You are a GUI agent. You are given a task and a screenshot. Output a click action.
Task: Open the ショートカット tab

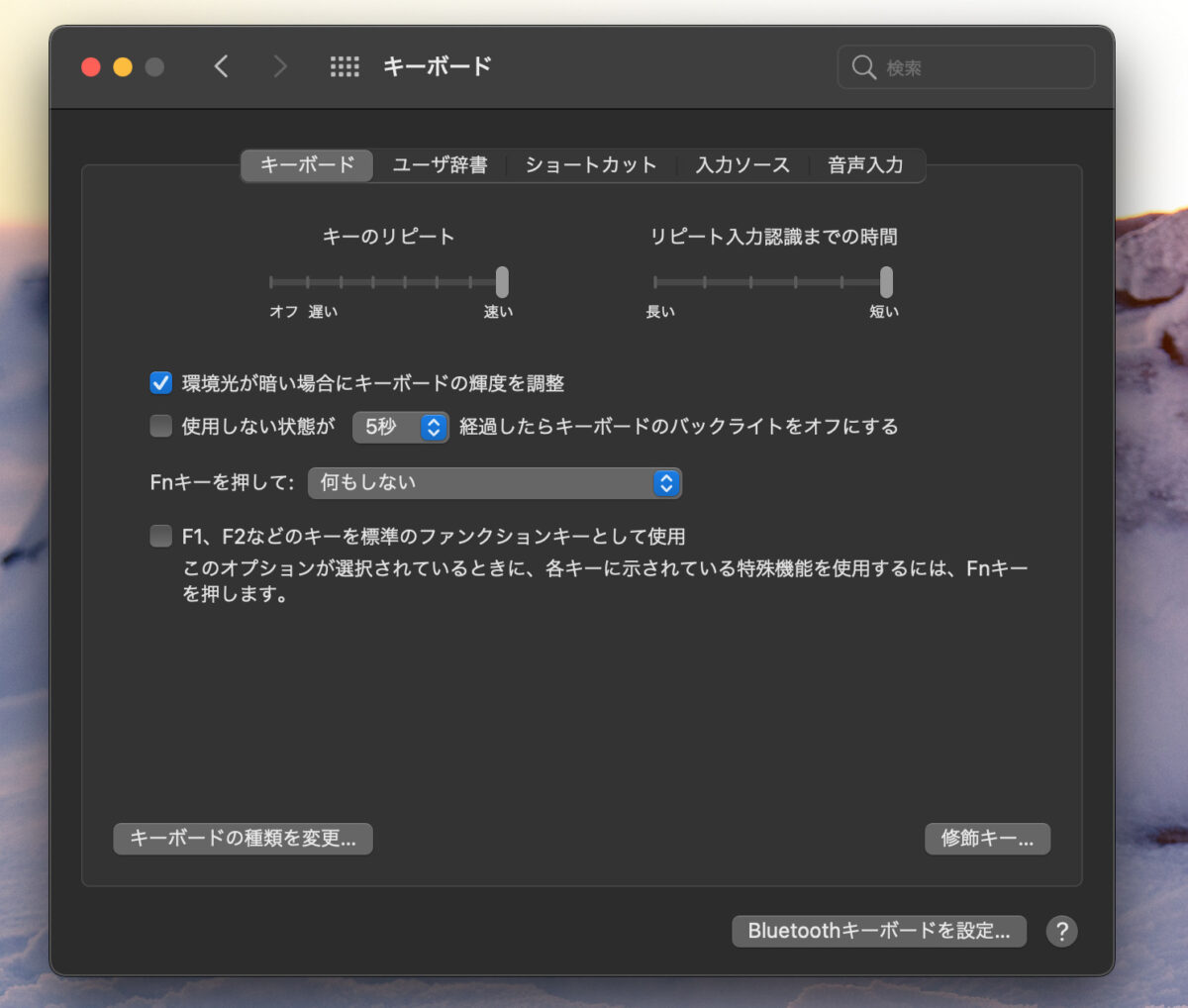pyautogui.click(x=591, y=165)
